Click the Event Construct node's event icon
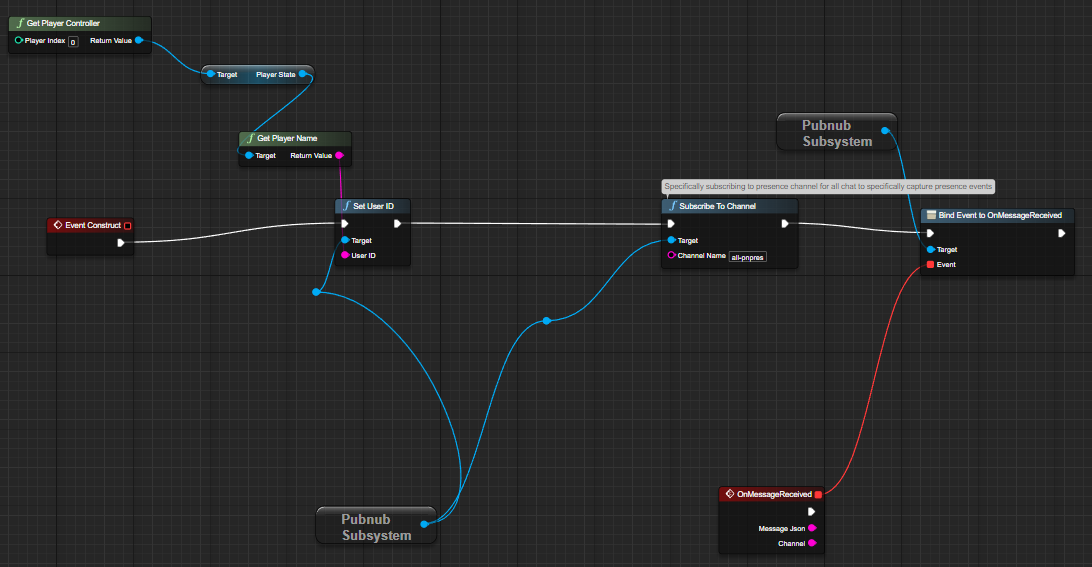Viewport: 1092px width, 567px height. pyautogui.click(x=58, y=225)
